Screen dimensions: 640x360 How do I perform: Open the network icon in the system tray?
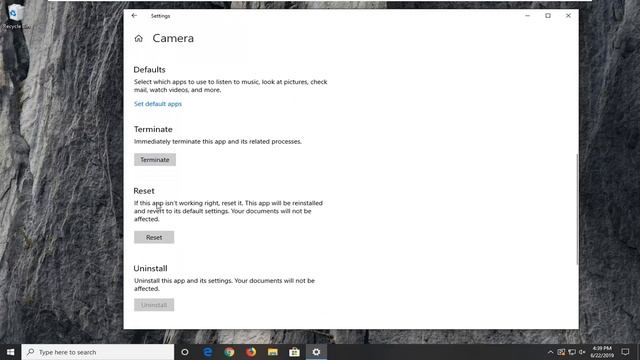[x=572, y=352]
